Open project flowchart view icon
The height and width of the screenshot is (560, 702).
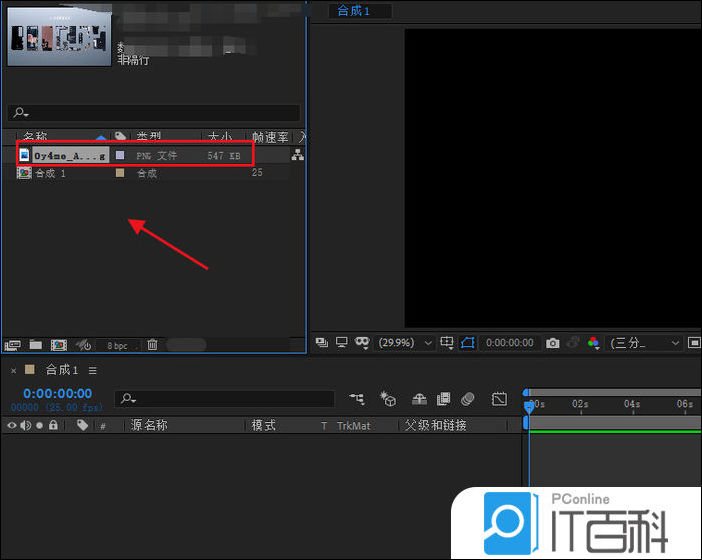(298, 155)
